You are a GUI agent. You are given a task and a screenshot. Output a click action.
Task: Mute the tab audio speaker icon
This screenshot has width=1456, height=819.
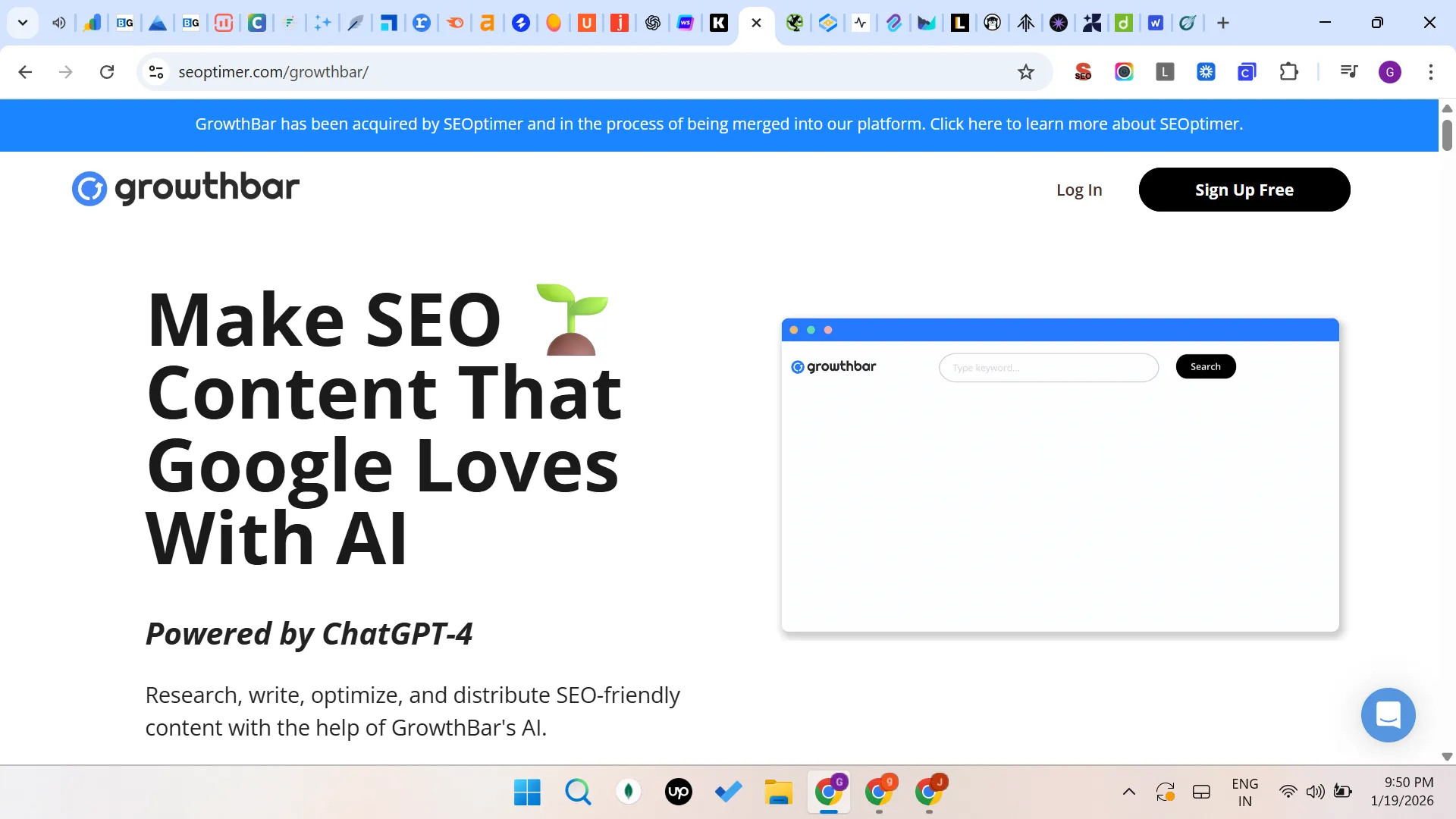tap(58, 23)
